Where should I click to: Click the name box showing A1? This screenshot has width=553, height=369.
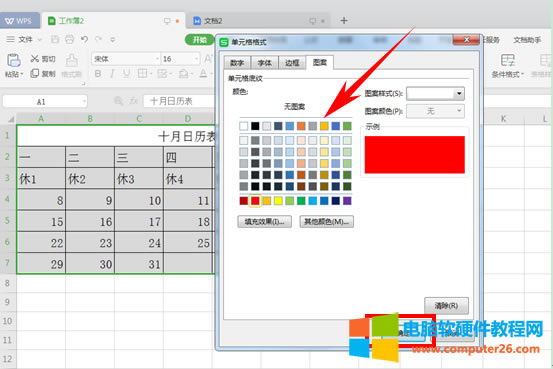click(45, 102)
